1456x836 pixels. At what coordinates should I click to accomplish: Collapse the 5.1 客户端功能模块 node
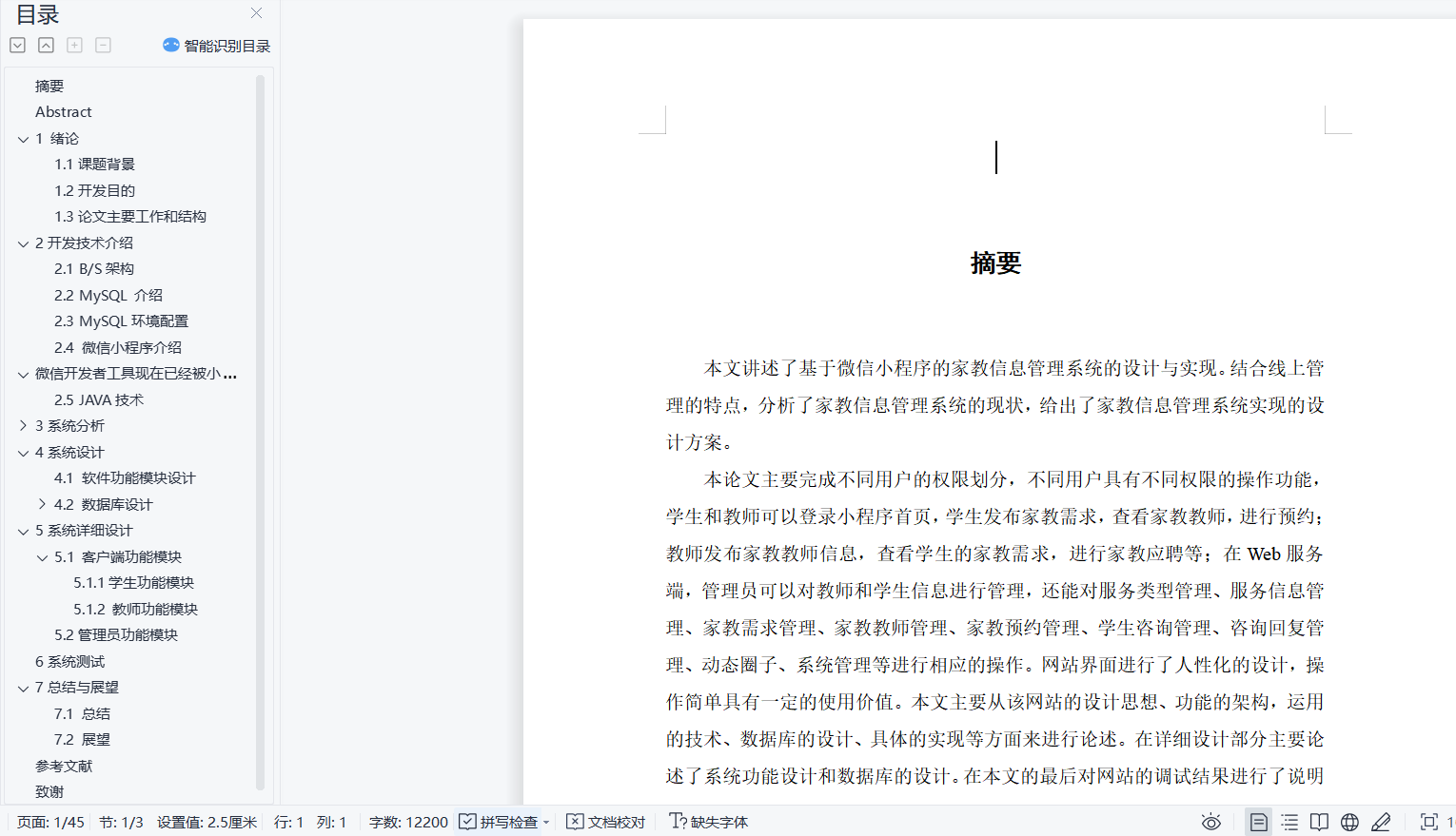pos(42,557)
